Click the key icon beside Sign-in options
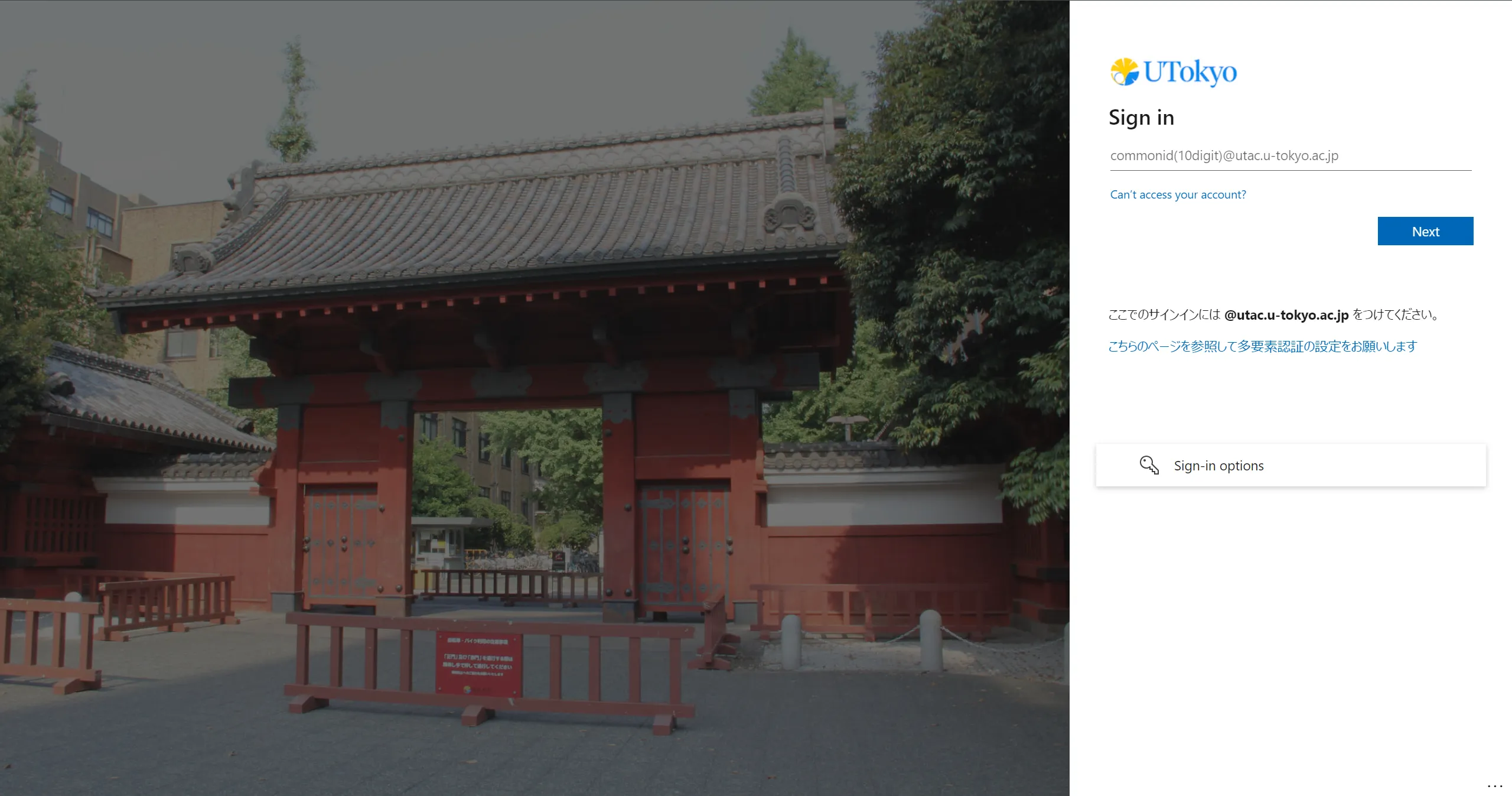This screenshot has width=1512, height=796. (1149, 465)
